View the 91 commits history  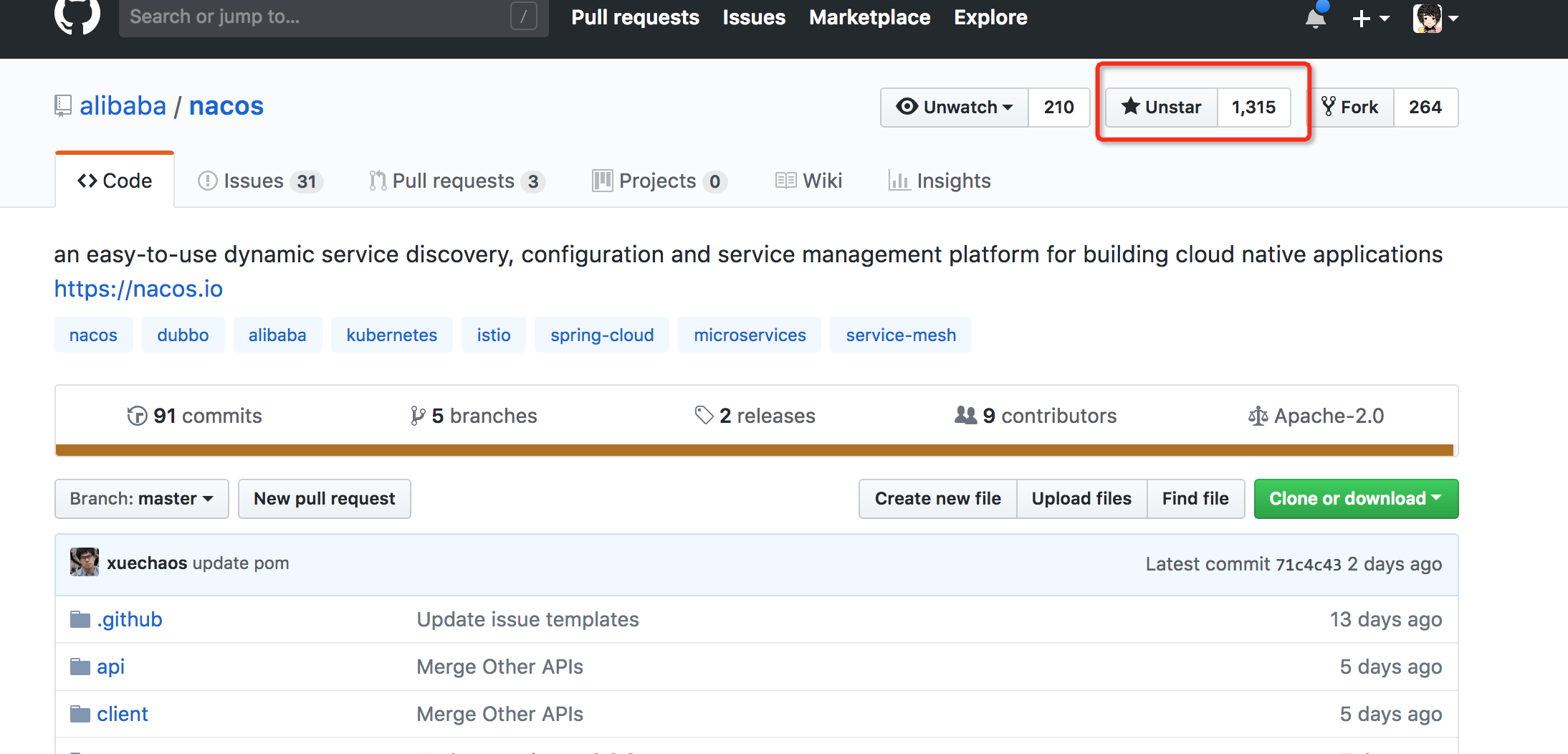(194, 416)
